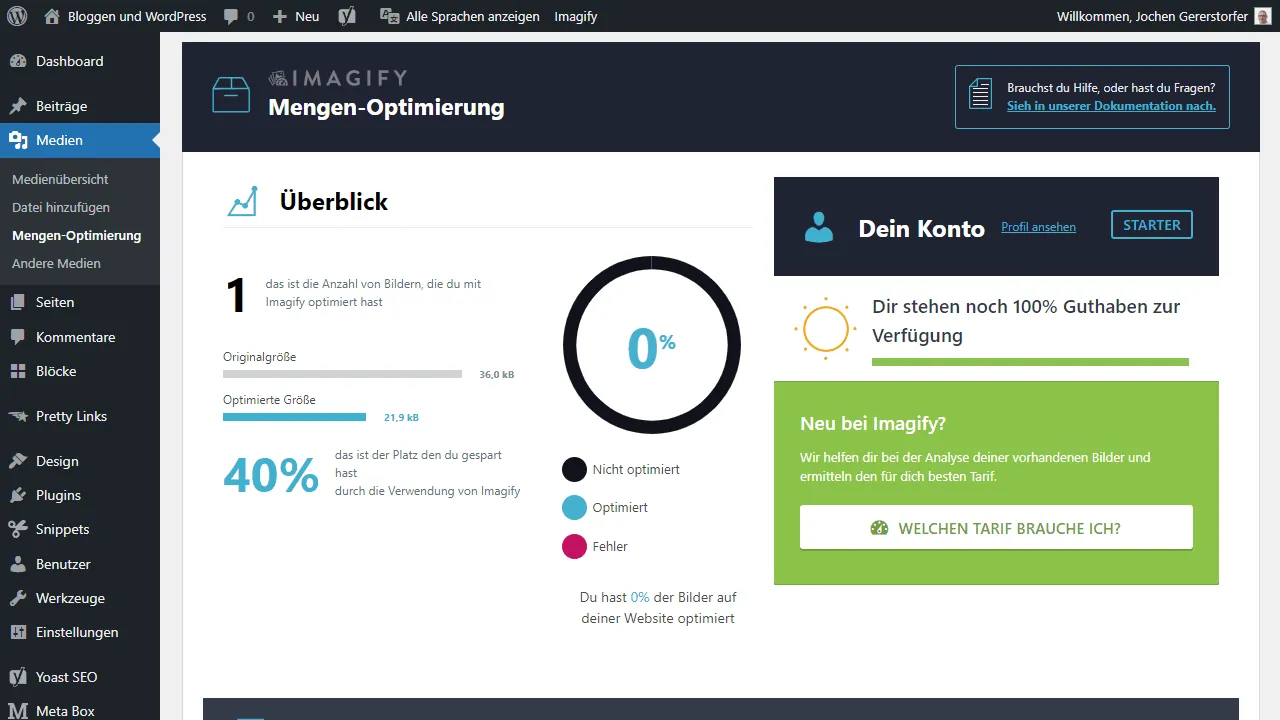Viewport: 1280px width, 720px height.
Task: Click the Meta Box M icon
Action: (x=18, y=711)
